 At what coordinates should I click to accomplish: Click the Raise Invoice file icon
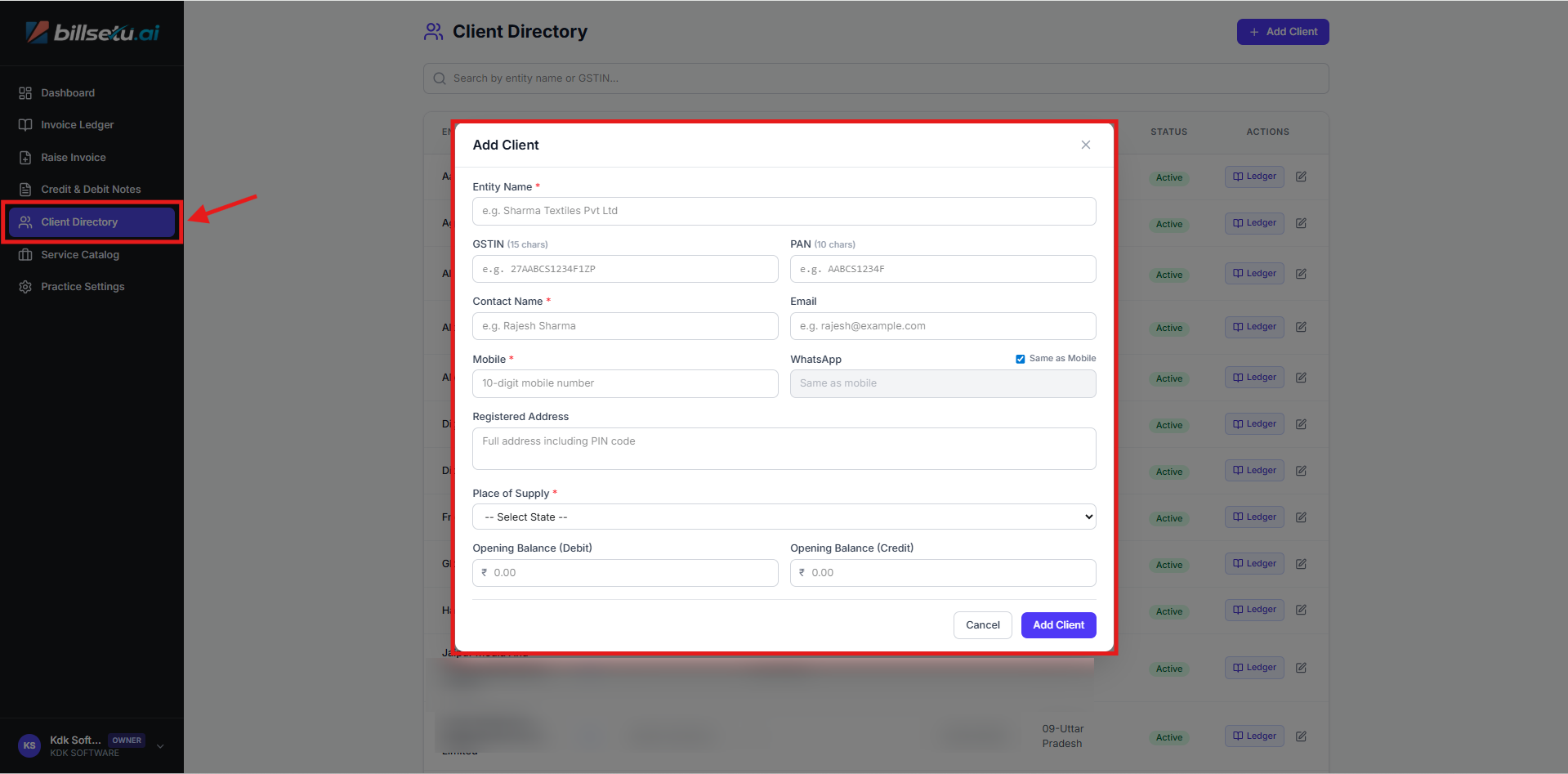[25, 158]
